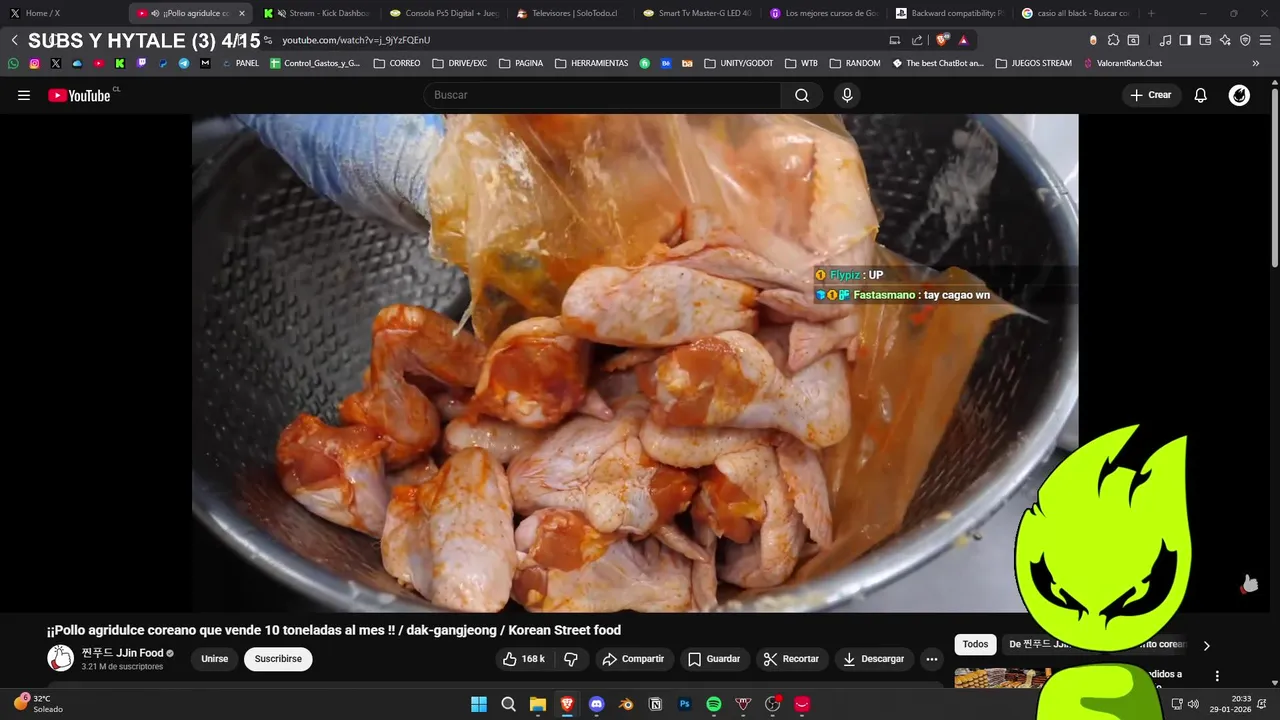Open the Brave Wallet icon

(x=1205, y=40)
